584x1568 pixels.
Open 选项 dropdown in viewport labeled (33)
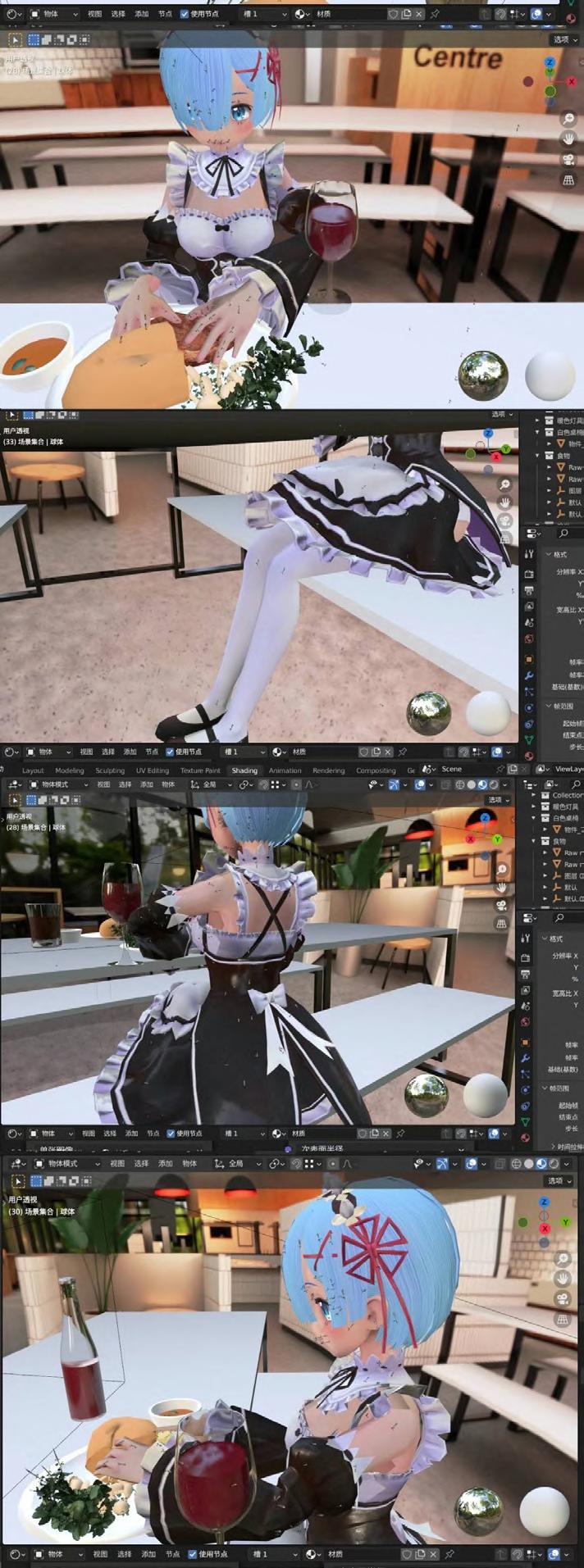[x=500, y=415]
